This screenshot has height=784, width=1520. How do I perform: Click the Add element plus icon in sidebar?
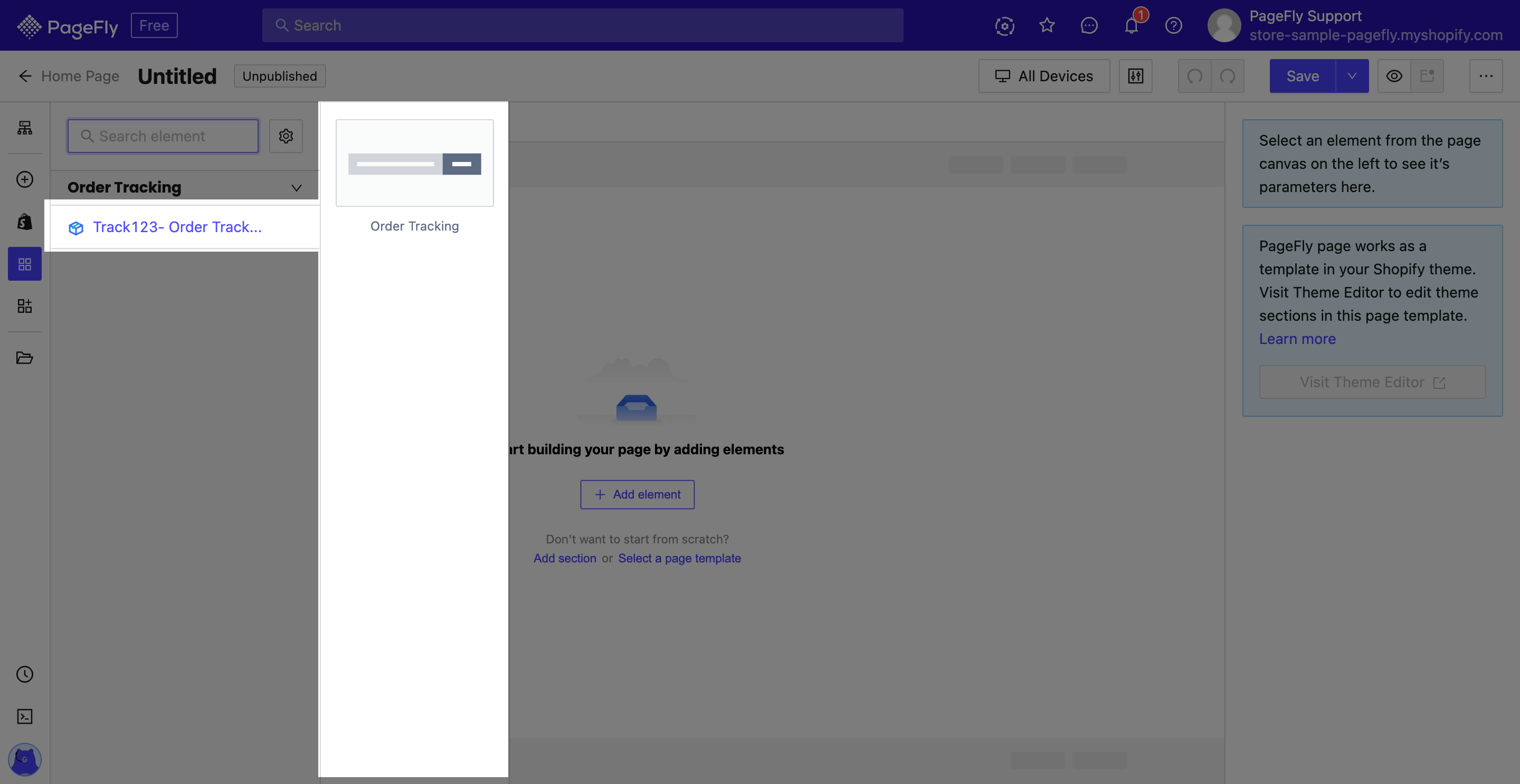click(25, 179)
